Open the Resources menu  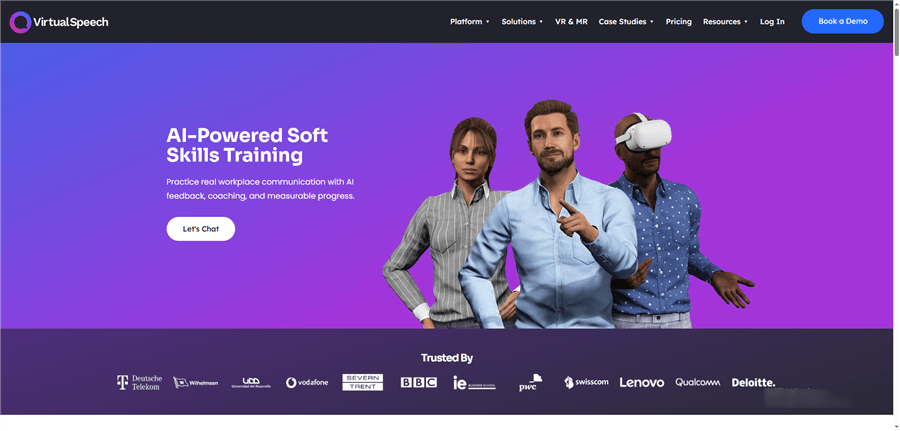click(721, 22)
